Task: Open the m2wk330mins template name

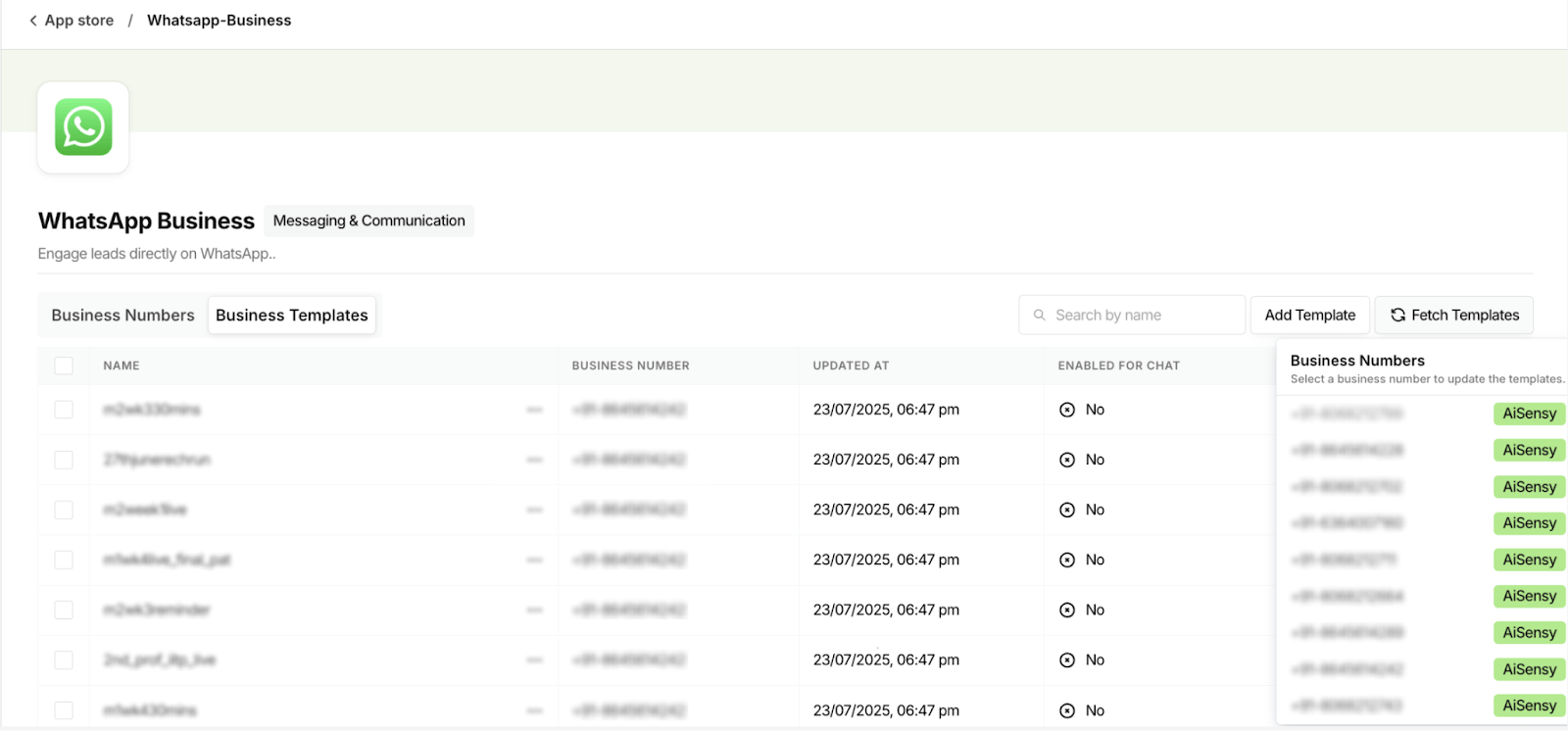Action: click(152, 410)
